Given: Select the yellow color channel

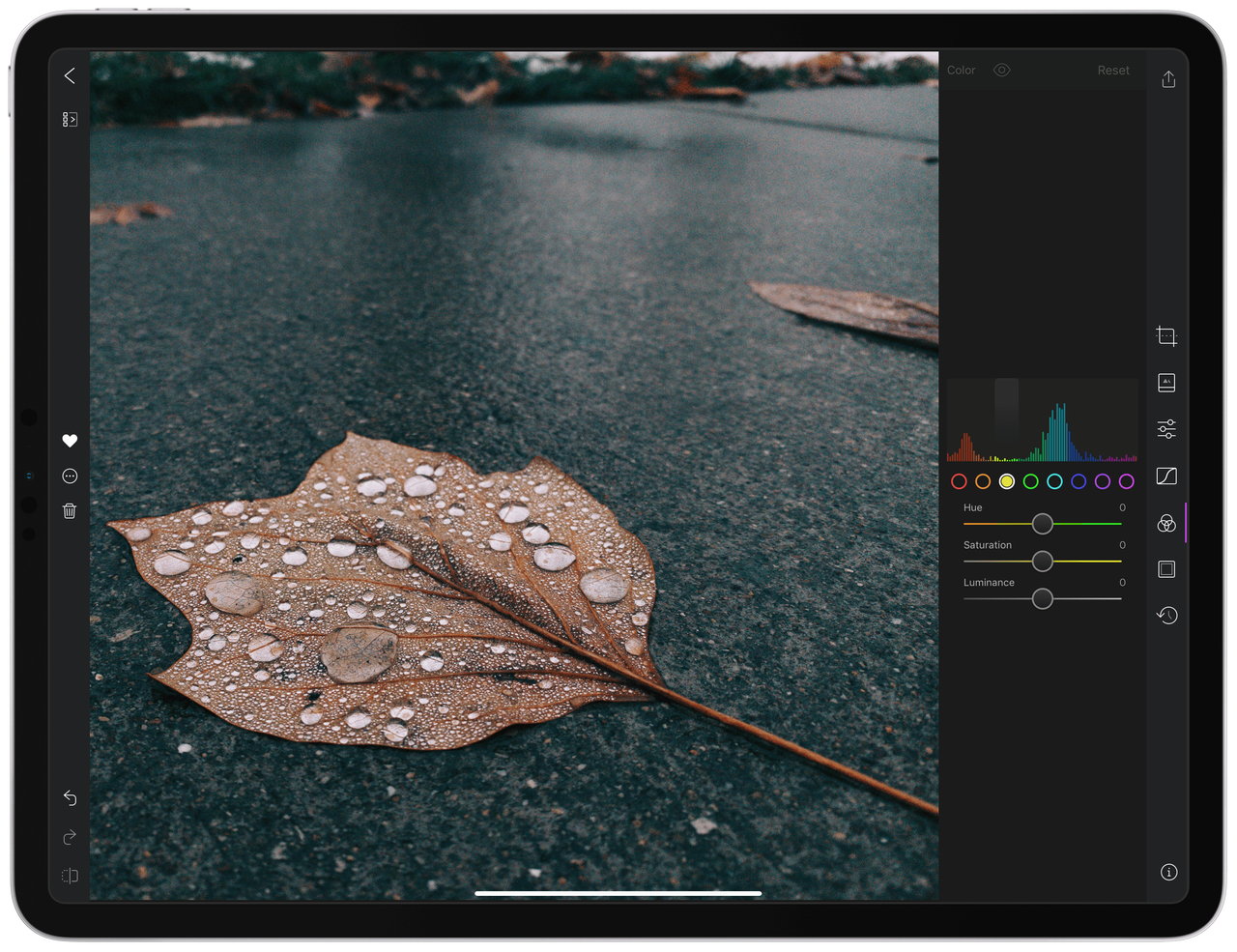Looking at the screenshot, I should tap(1007, 481).
